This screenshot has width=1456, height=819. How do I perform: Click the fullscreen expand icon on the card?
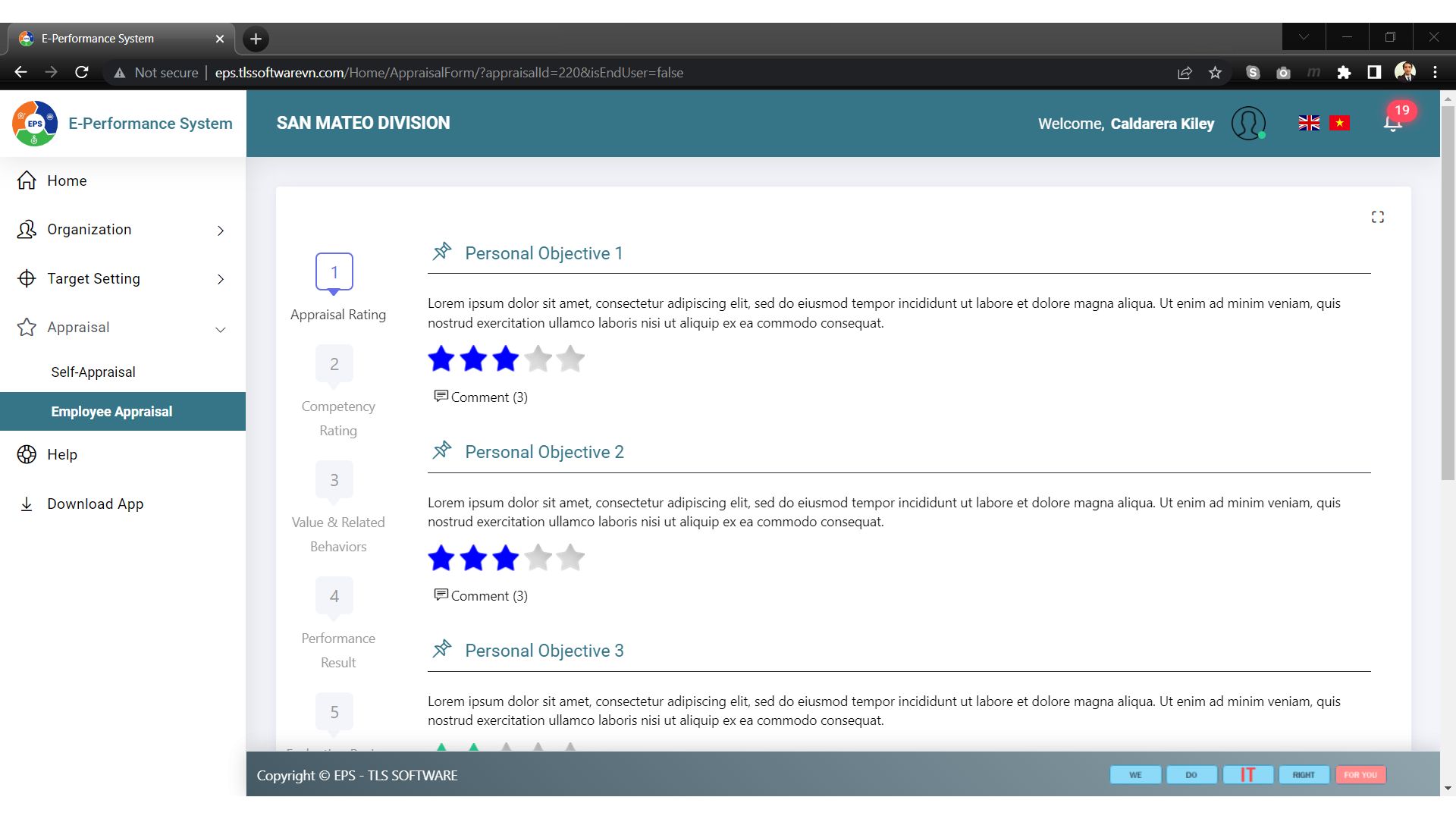coord(1377,218)
